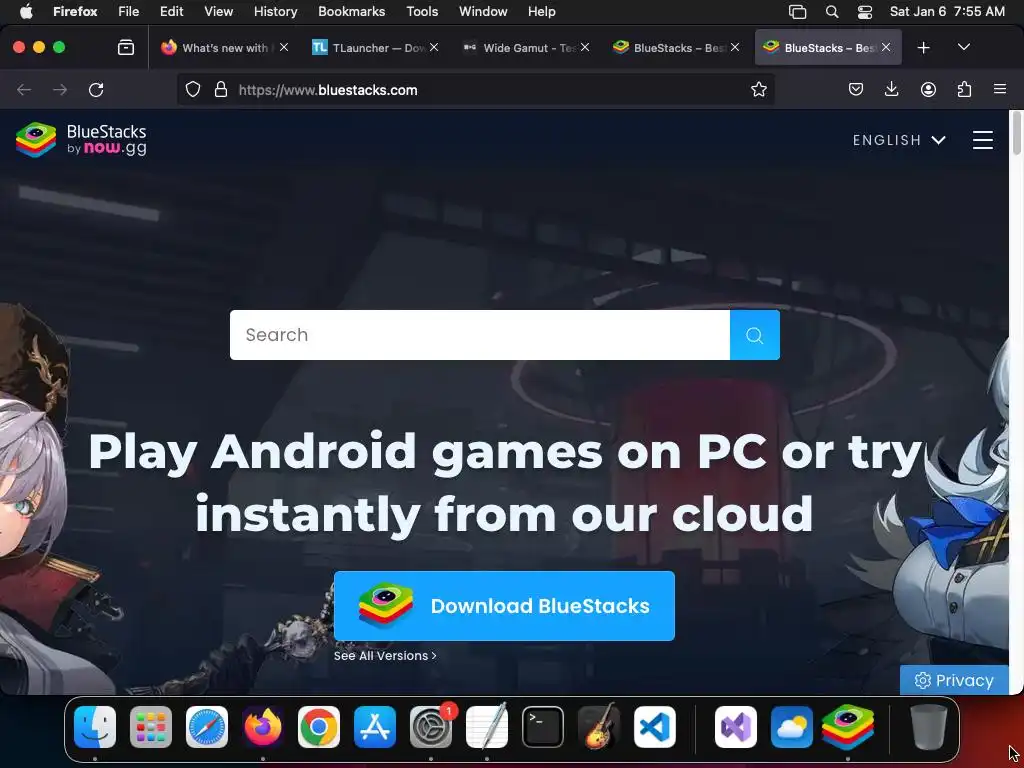Reload the current page
This screenshot has height=768, width=1024.
point(96,89)
